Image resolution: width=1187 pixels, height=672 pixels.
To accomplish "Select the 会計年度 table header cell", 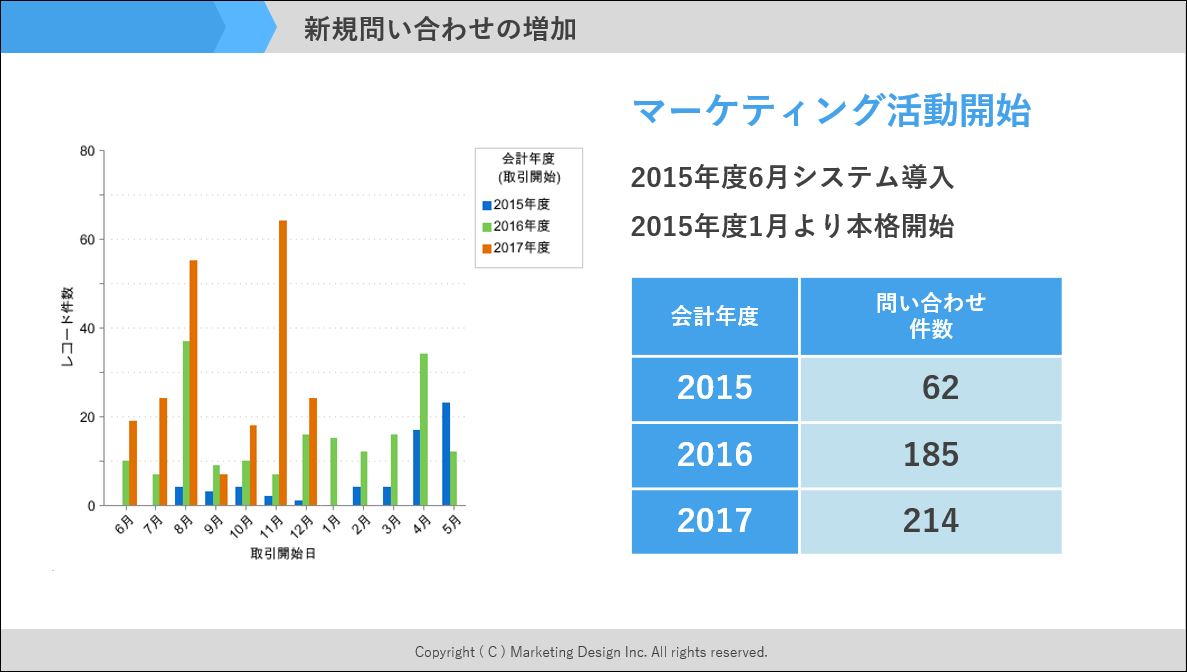I will (x=715, y=317).
